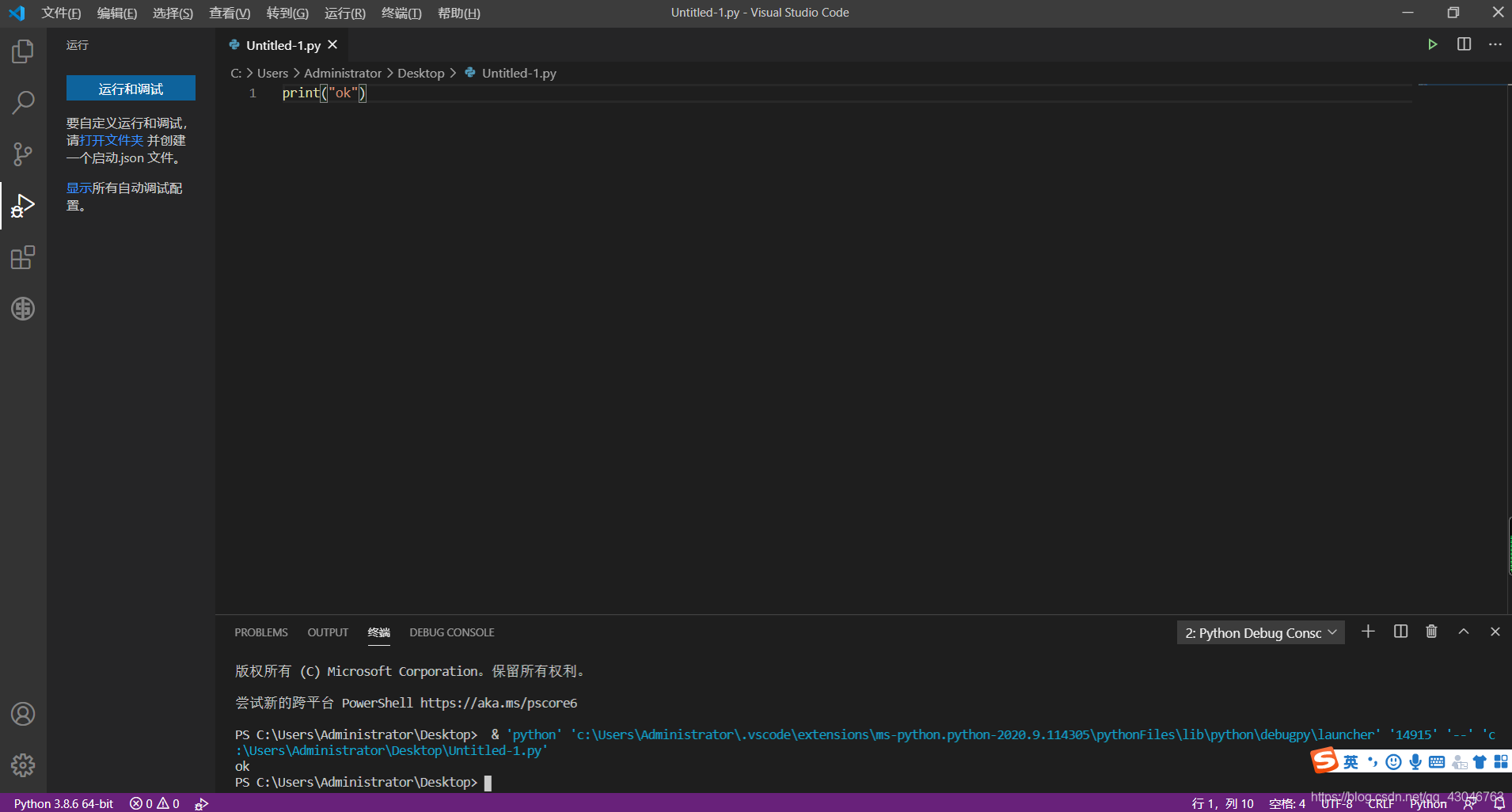Viewport: 1512px width, 812px height.
Task: Close the Untitled-1.py editor tab
Action: 332,45
